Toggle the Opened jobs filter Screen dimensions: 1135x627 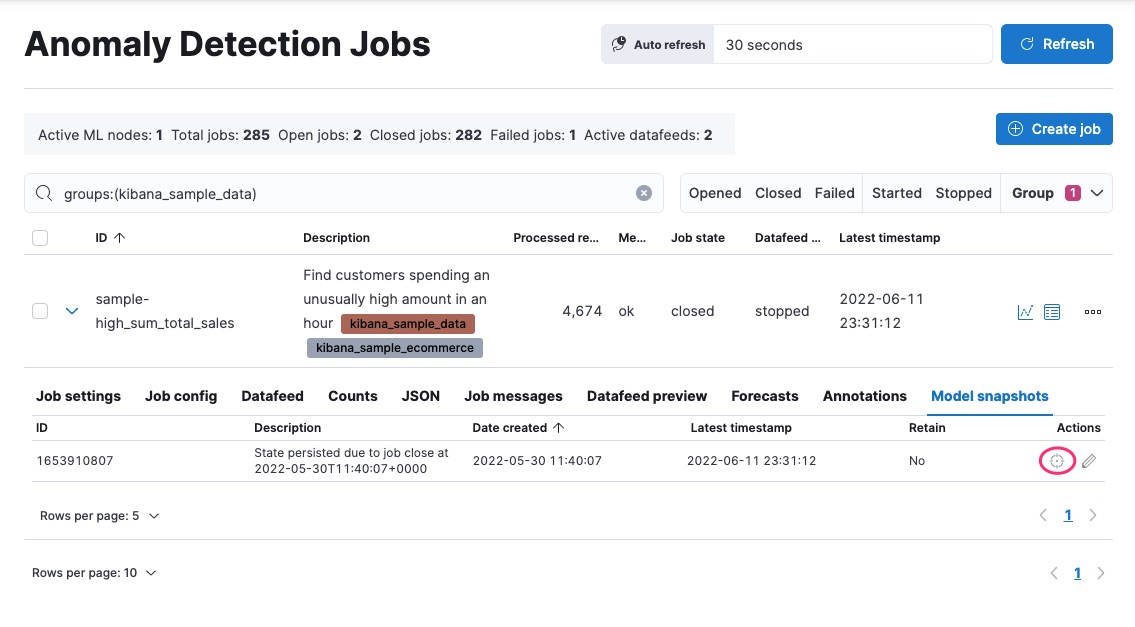[714, 193]
